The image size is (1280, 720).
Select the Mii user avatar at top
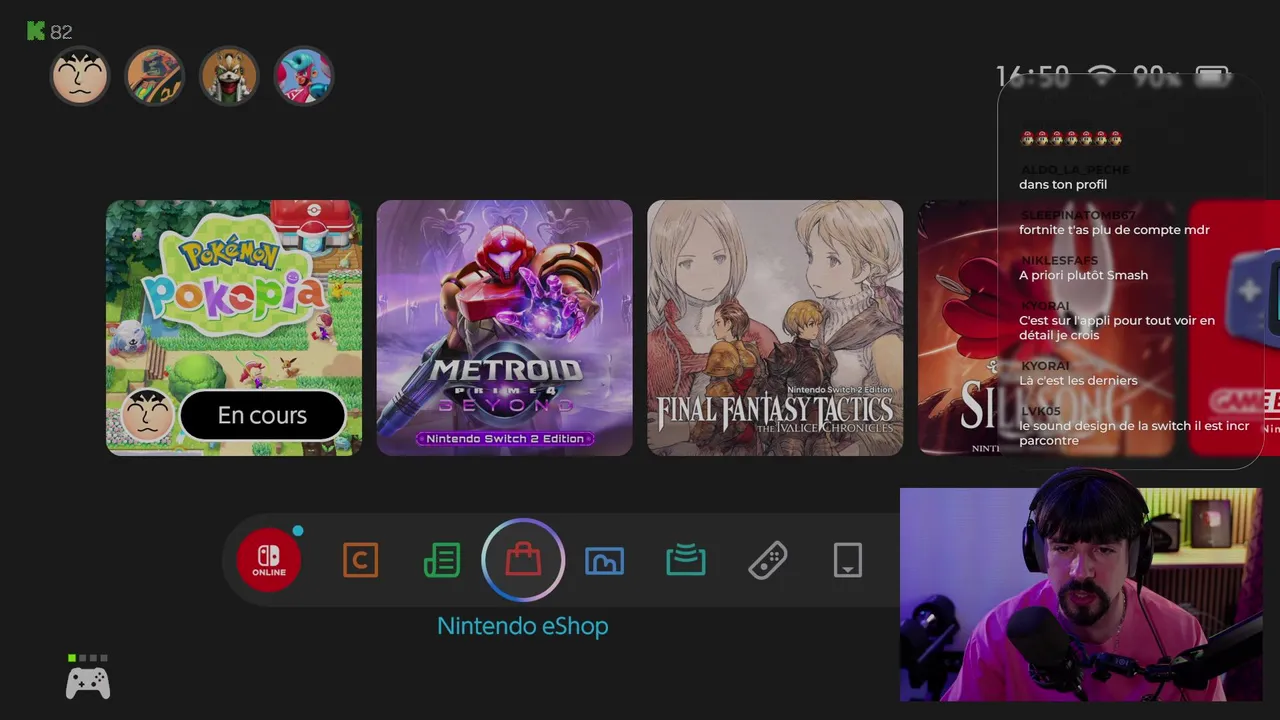(80, 76)
